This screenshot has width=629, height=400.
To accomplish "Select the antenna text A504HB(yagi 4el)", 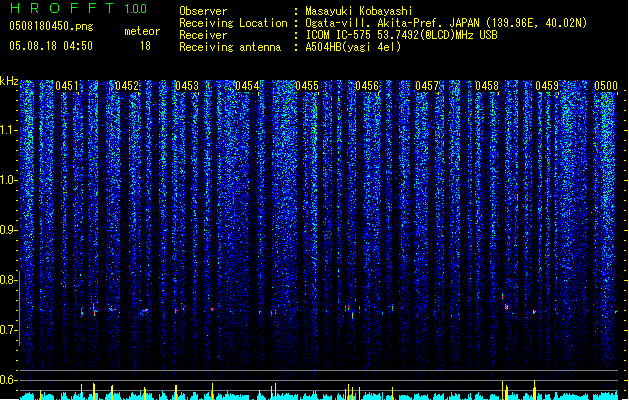I will click(353, 47).
